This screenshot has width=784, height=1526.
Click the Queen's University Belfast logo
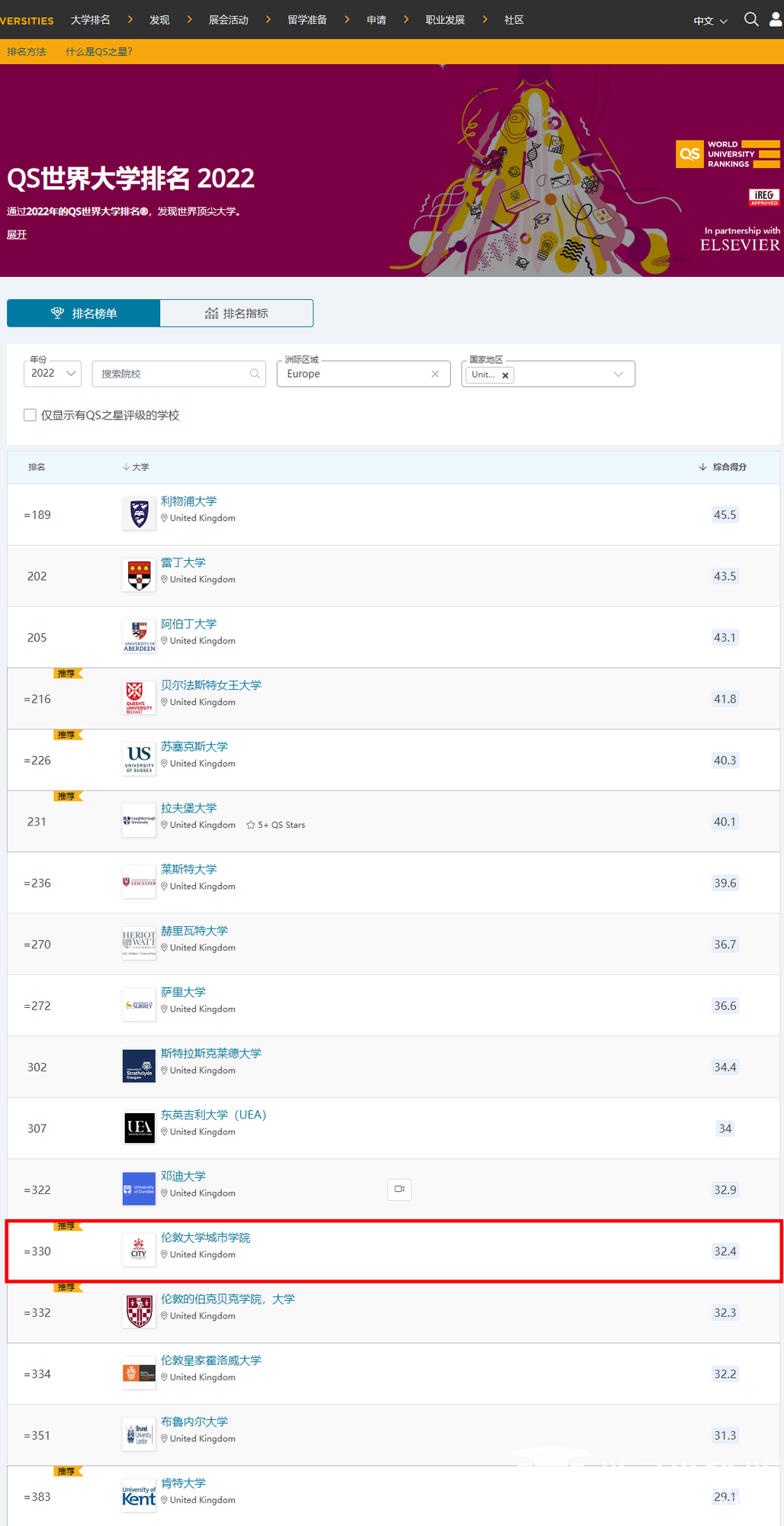pos(139,698)
